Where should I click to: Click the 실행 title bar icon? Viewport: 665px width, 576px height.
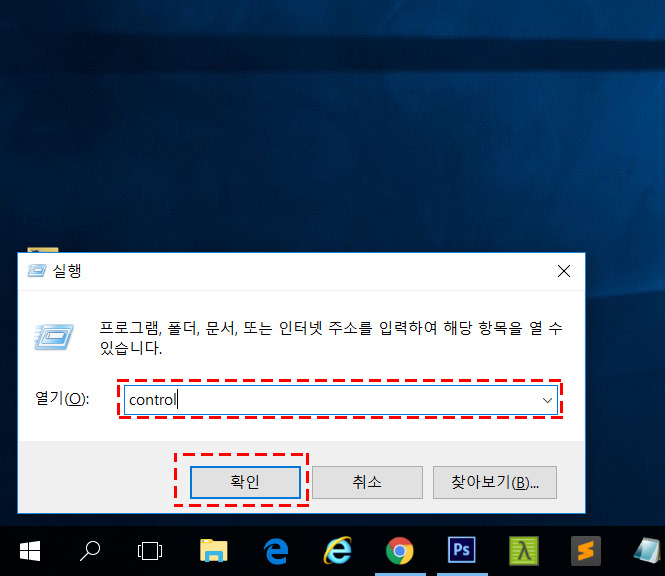[36, 271]
